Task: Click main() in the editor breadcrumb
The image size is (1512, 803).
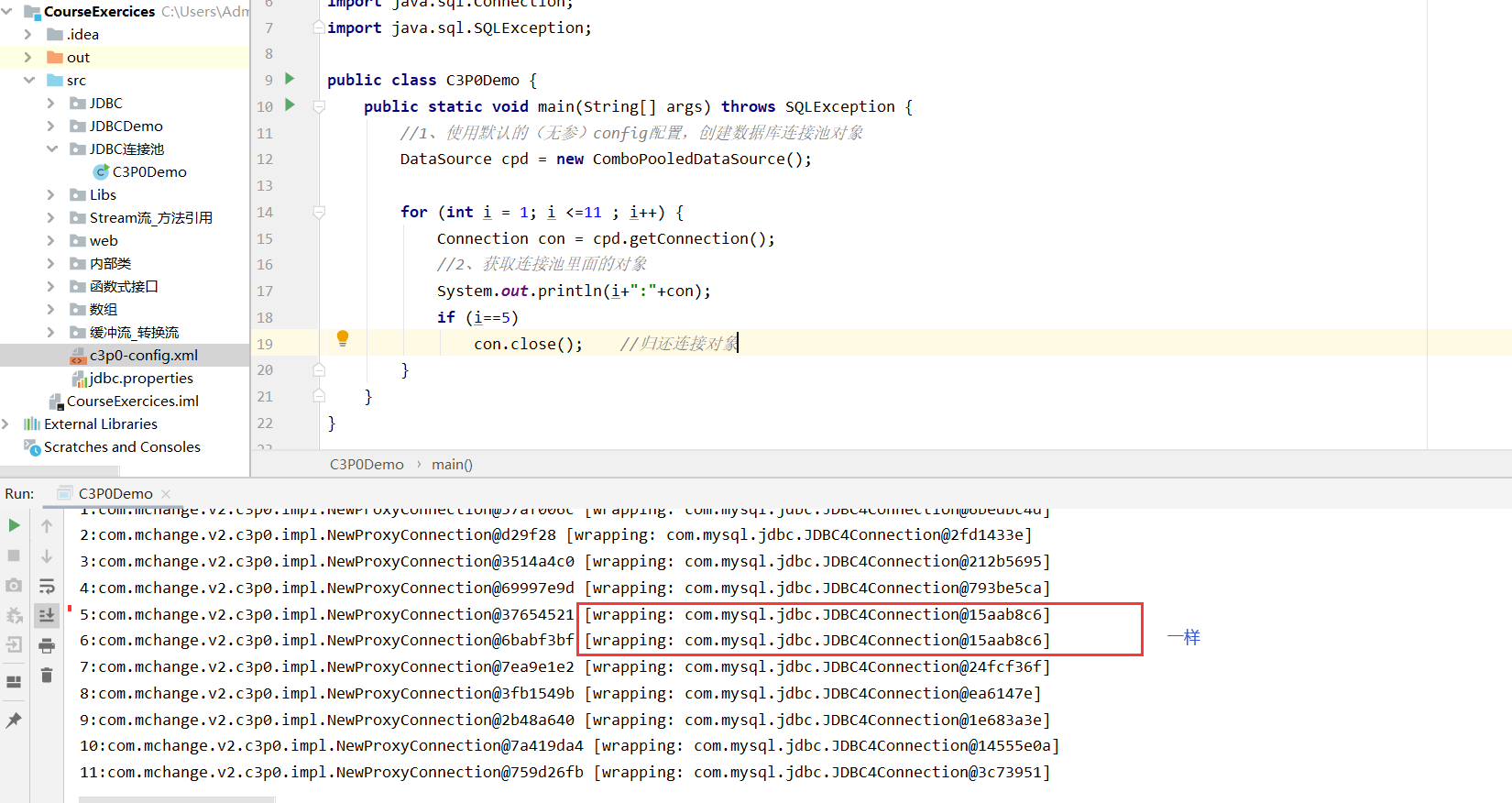Action: [452, 464]
